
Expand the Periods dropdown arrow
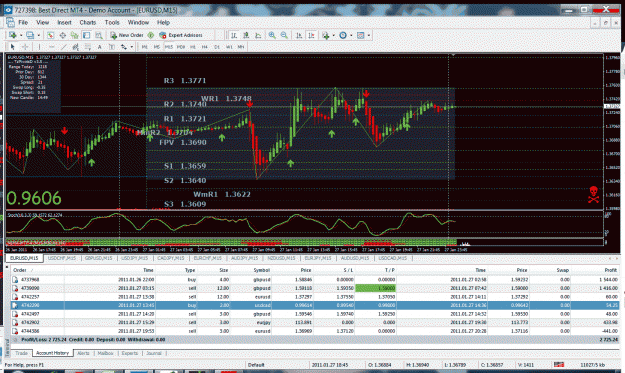[x=351, y=35]
